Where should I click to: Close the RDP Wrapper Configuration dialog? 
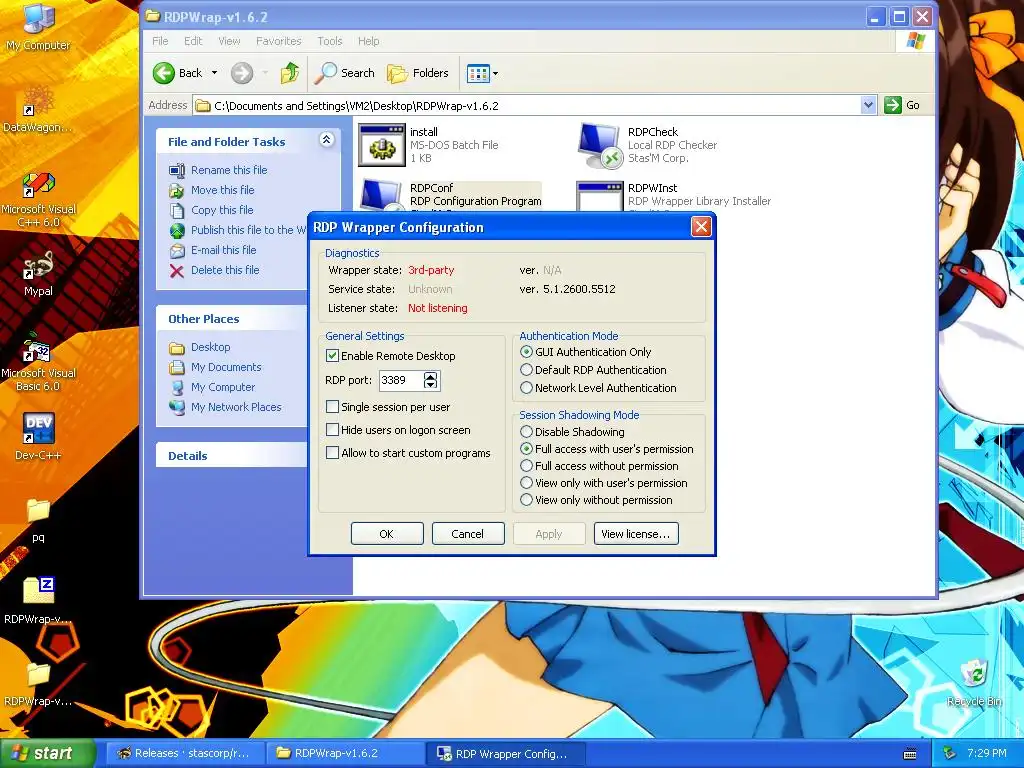click(701, 227)
